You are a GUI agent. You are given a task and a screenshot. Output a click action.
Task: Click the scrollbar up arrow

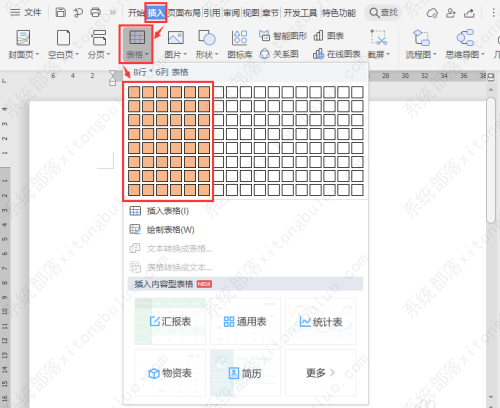pos(491,90)
